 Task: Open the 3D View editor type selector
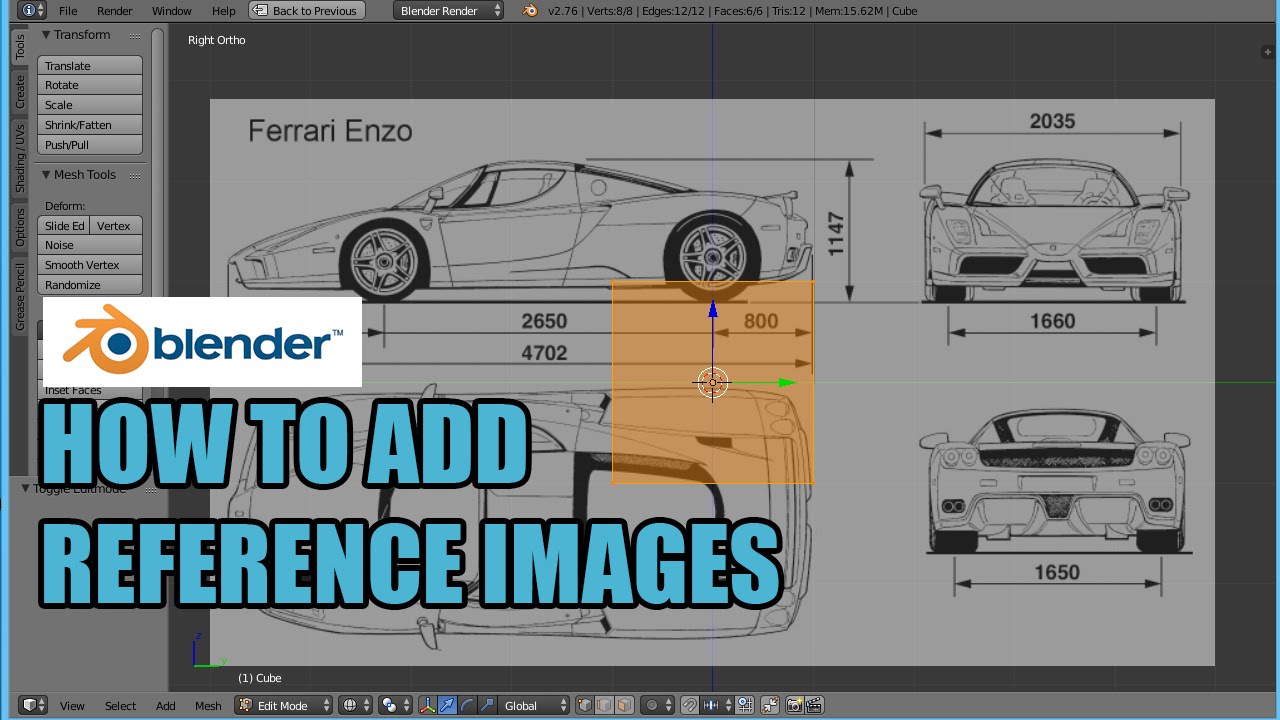34,705
